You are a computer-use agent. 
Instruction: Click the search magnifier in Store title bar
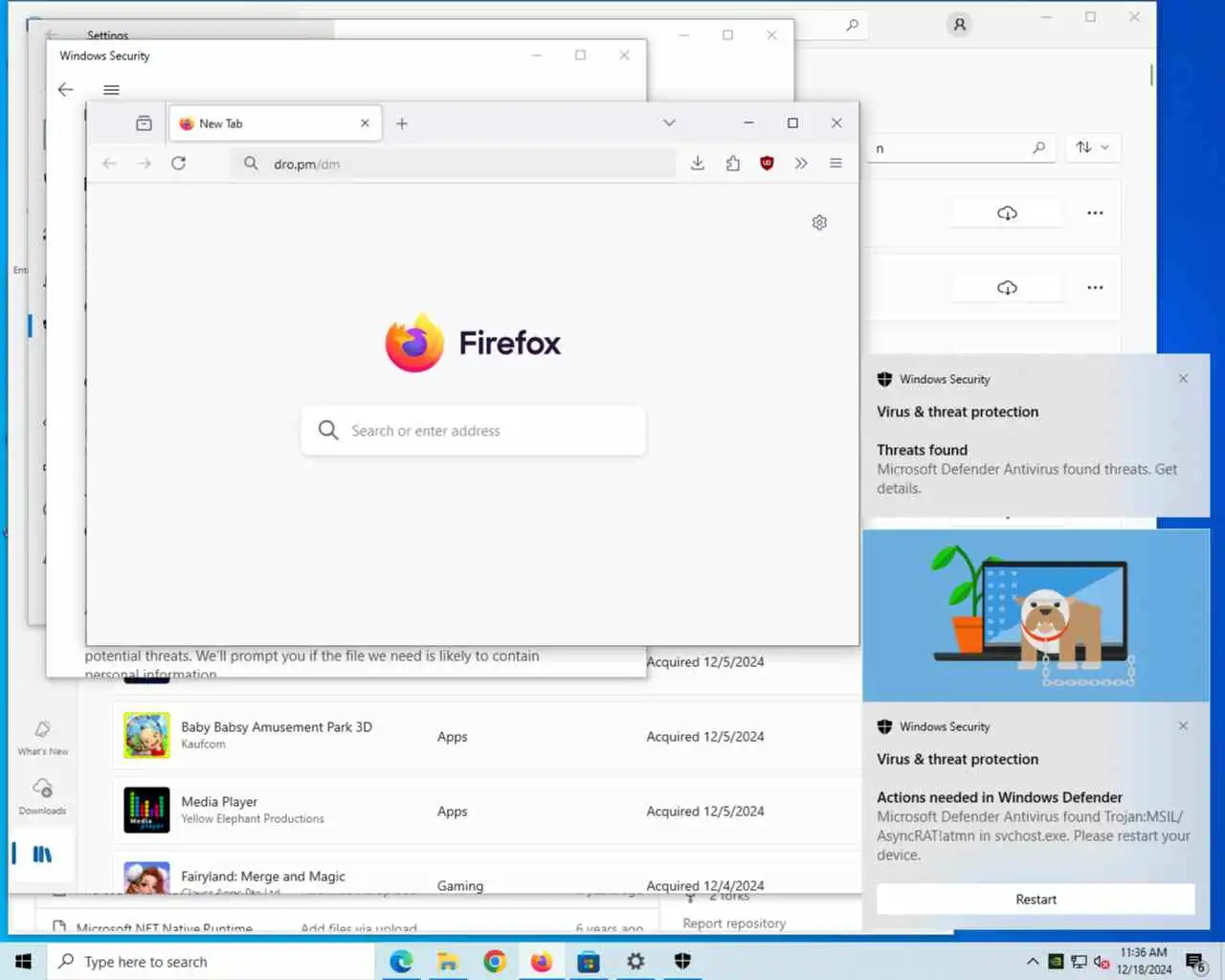[852, 26]
